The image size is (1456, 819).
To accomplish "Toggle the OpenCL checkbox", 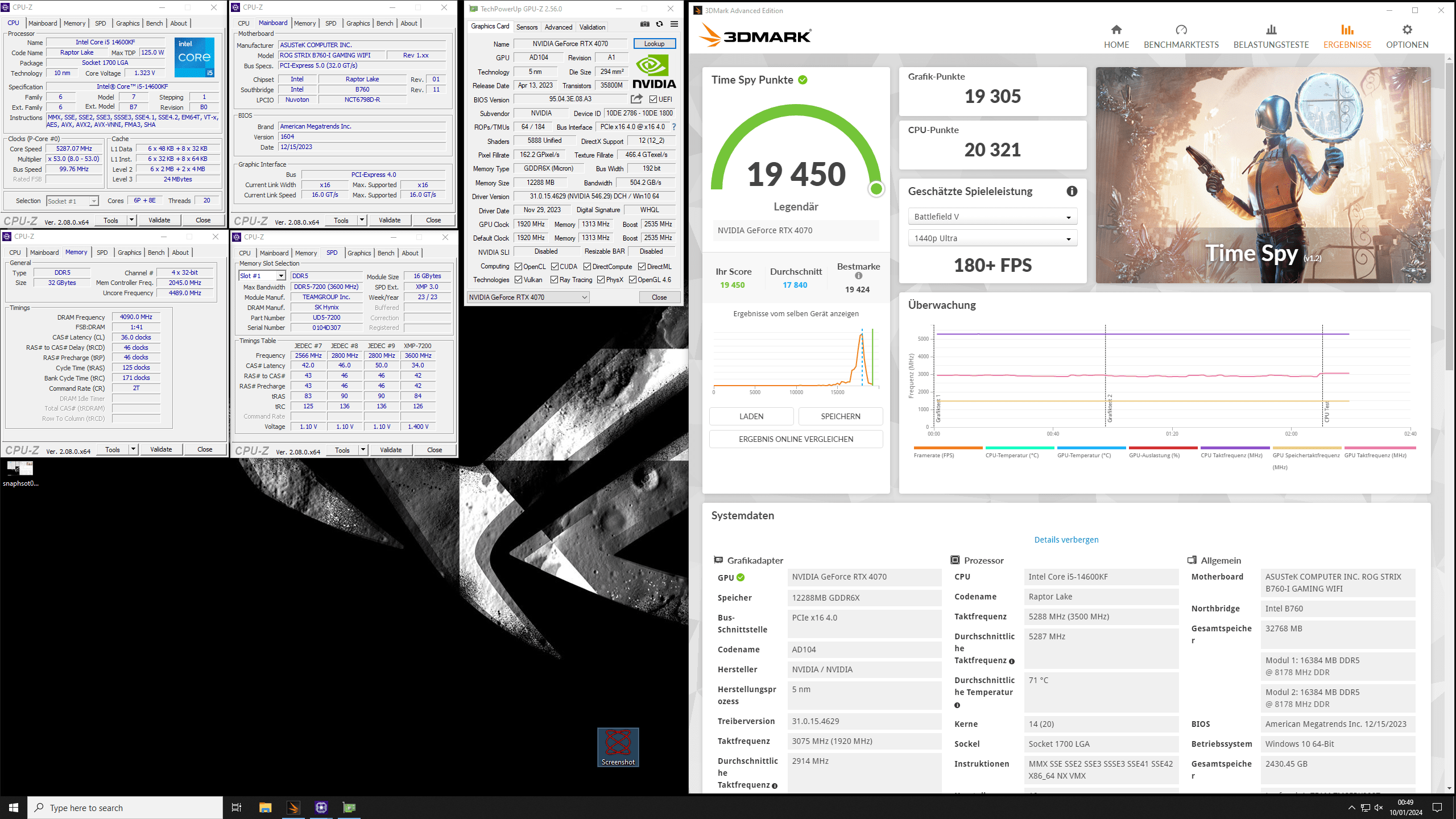I will pyautogui.click(x=518, y=267).
